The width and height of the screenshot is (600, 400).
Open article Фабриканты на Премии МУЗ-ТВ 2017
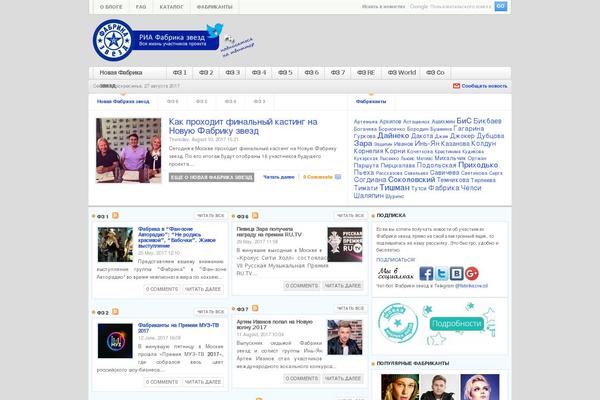(x=178, y=328)
